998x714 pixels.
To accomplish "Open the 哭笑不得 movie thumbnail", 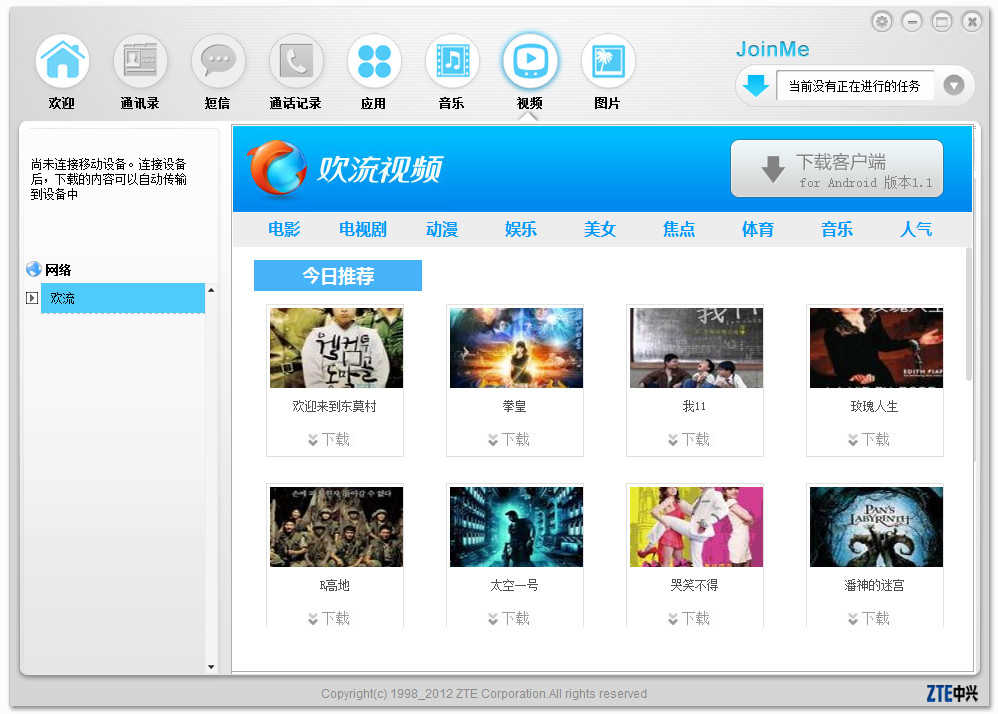I will tap(696, 527).
